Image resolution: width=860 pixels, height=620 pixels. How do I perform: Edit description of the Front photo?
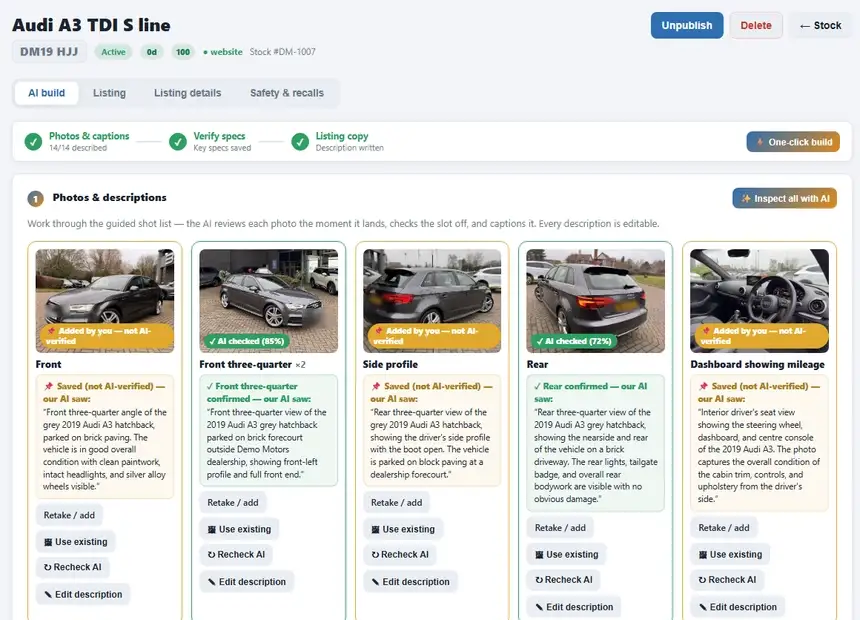click(83, 594)
